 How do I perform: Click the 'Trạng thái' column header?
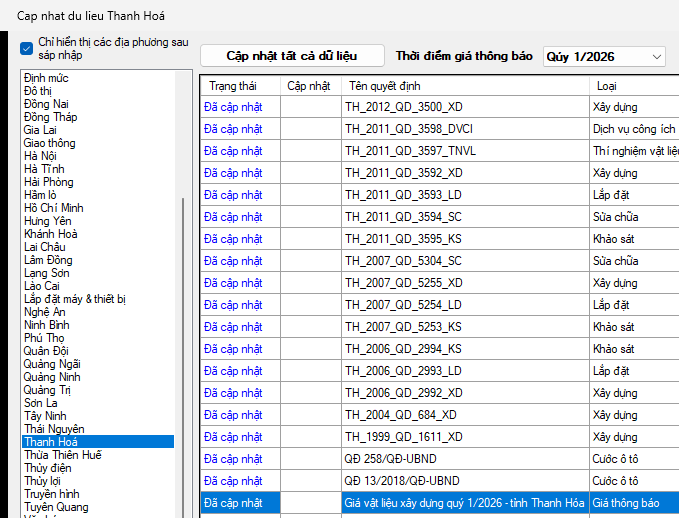tap(232, 86)
